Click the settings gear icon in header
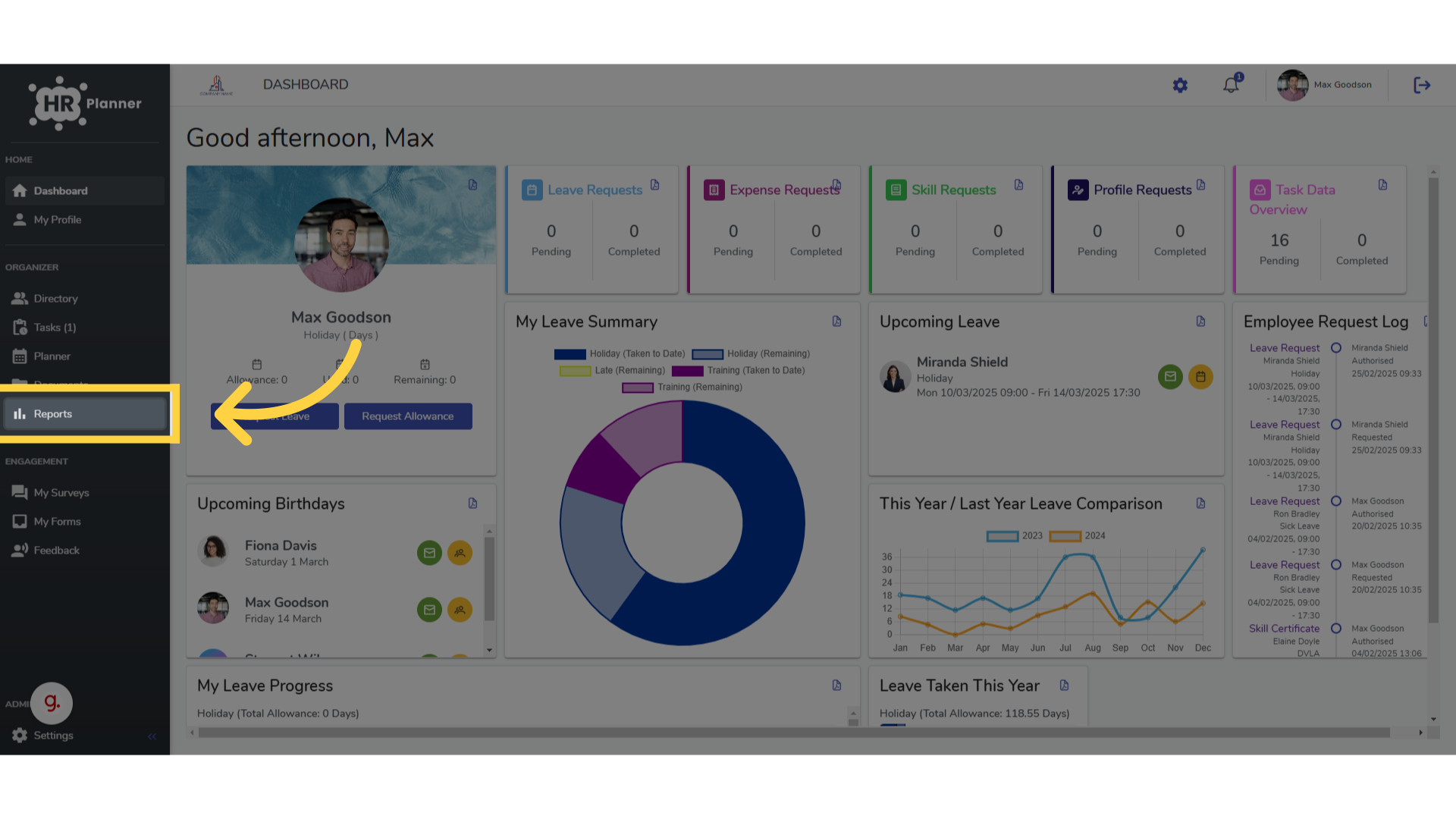This screenshot has height=819, width=1456. pos(1180,86)
